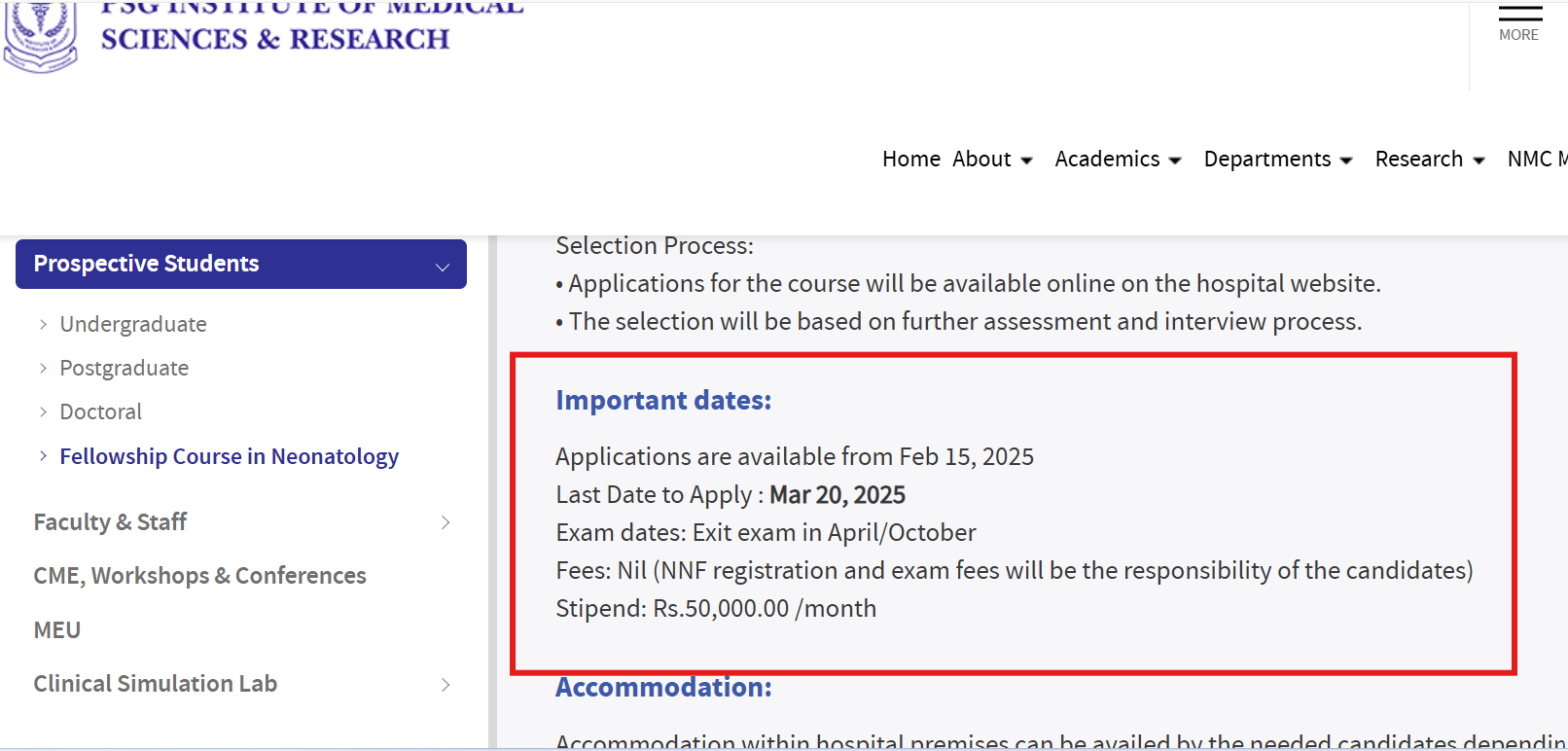Click the chevron beside Postgraduate
The image size is (1568, 751).
[45, 368]
